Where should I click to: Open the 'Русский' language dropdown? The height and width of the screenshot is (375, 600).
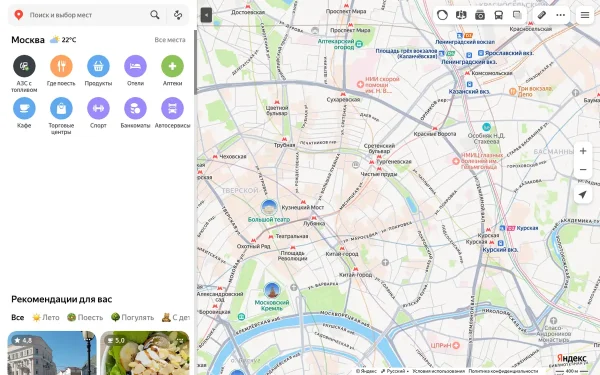395,371
